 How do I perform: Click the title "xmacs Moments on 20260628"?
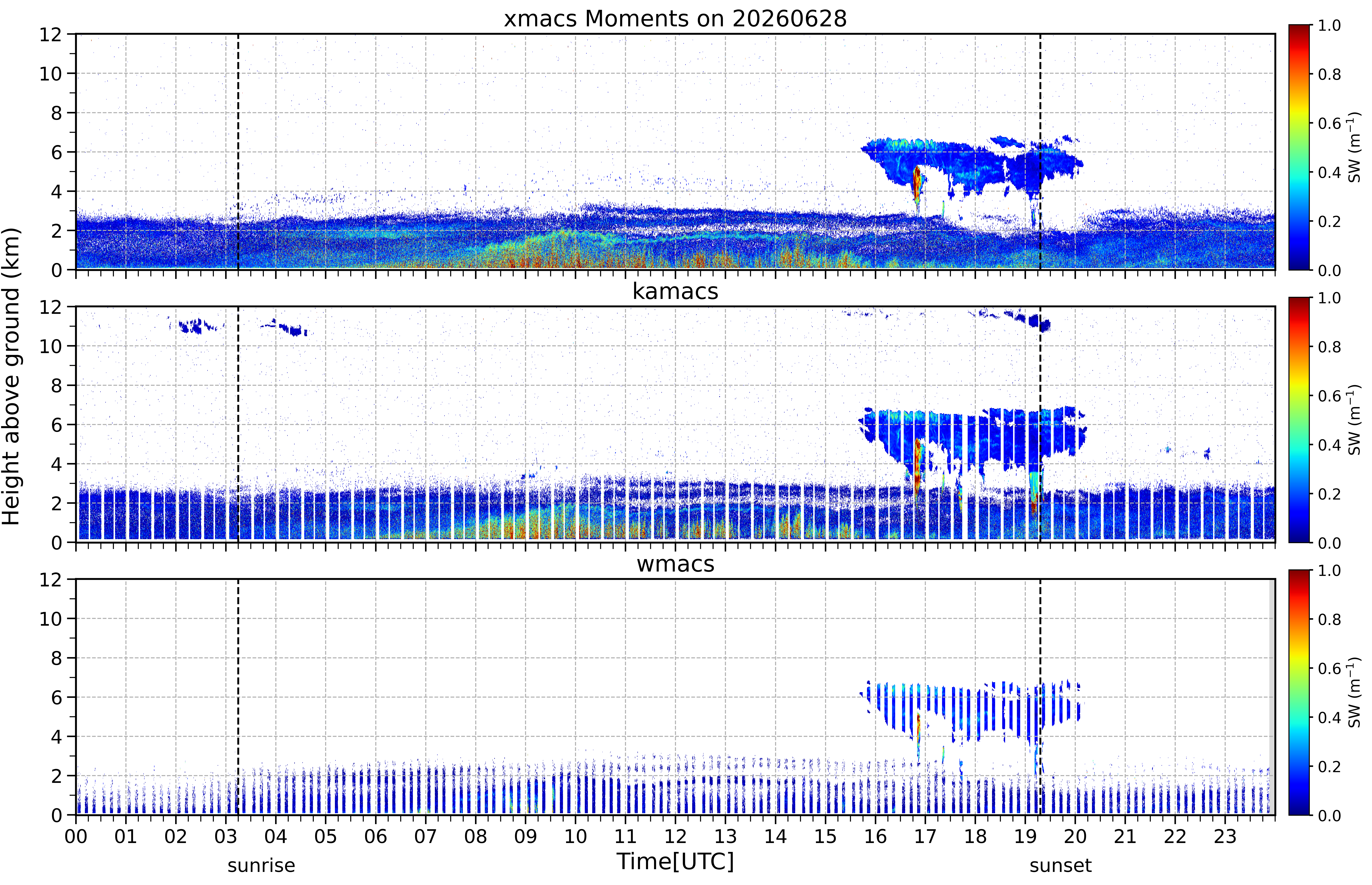click(x=675, y=18)
